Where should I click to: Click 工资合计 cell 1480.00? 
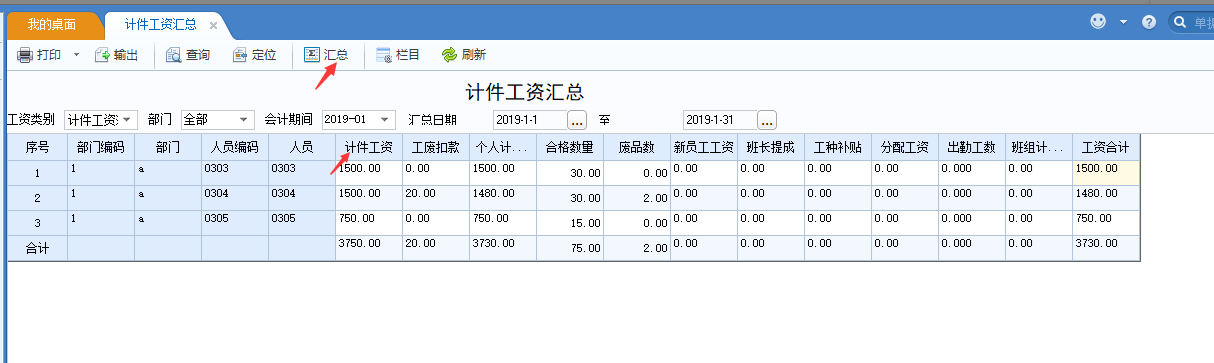tap(1106, 197)
